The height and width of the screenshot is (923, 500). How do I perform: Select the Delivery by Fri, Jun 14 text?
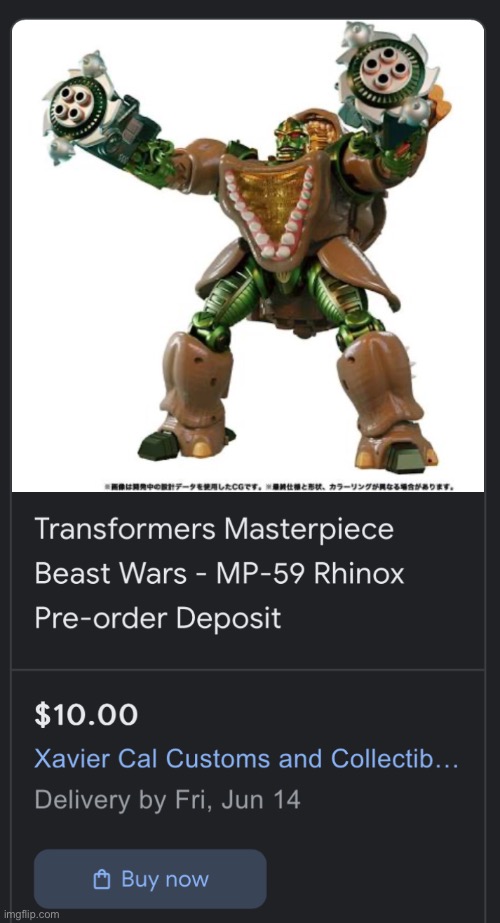(167, 801)
